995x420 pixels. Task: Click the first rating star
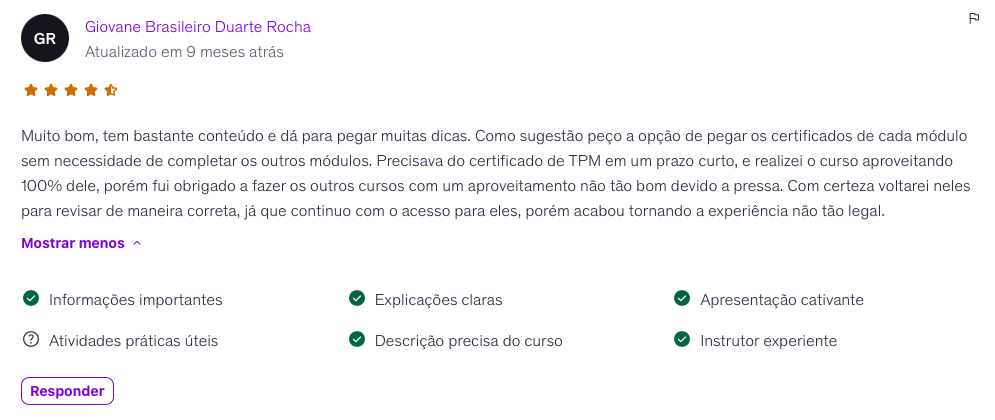click(31, 90)
